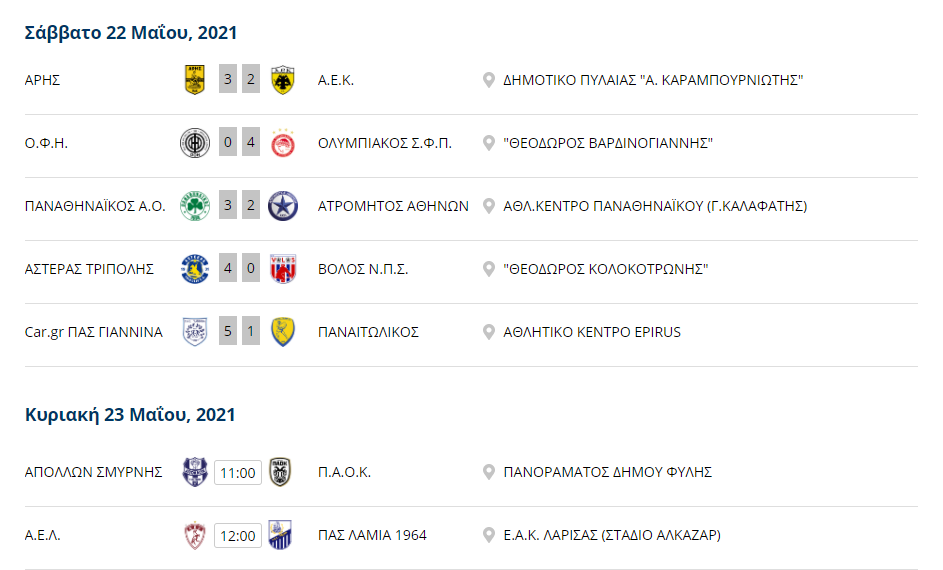Click the Ατρόμητος blue star crest
943x570 pixels.
283,206
